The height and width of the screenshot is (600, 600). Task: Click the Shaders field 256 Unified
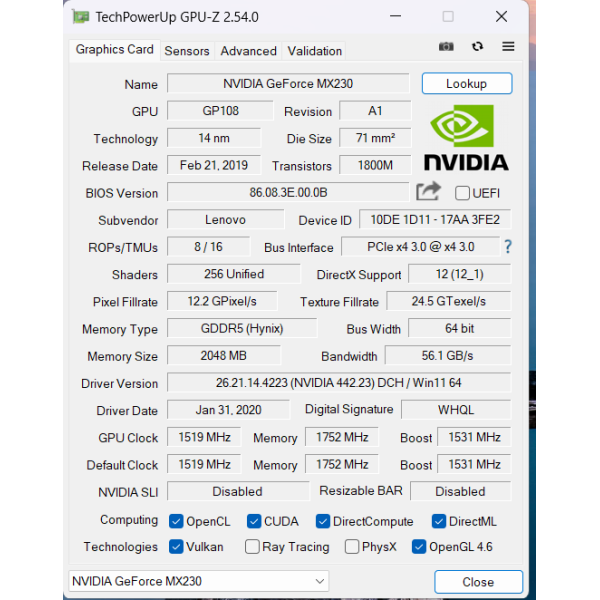pyautogui.click(x=234, y=274)
